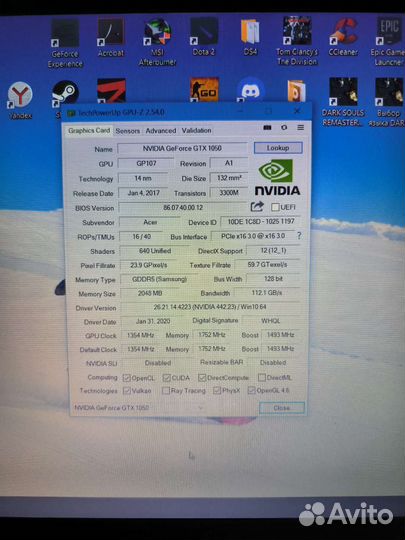Click the Memory Type value GDDR5 (Samsung)
The height and width of the screenshot is (540, 405).
159,279
